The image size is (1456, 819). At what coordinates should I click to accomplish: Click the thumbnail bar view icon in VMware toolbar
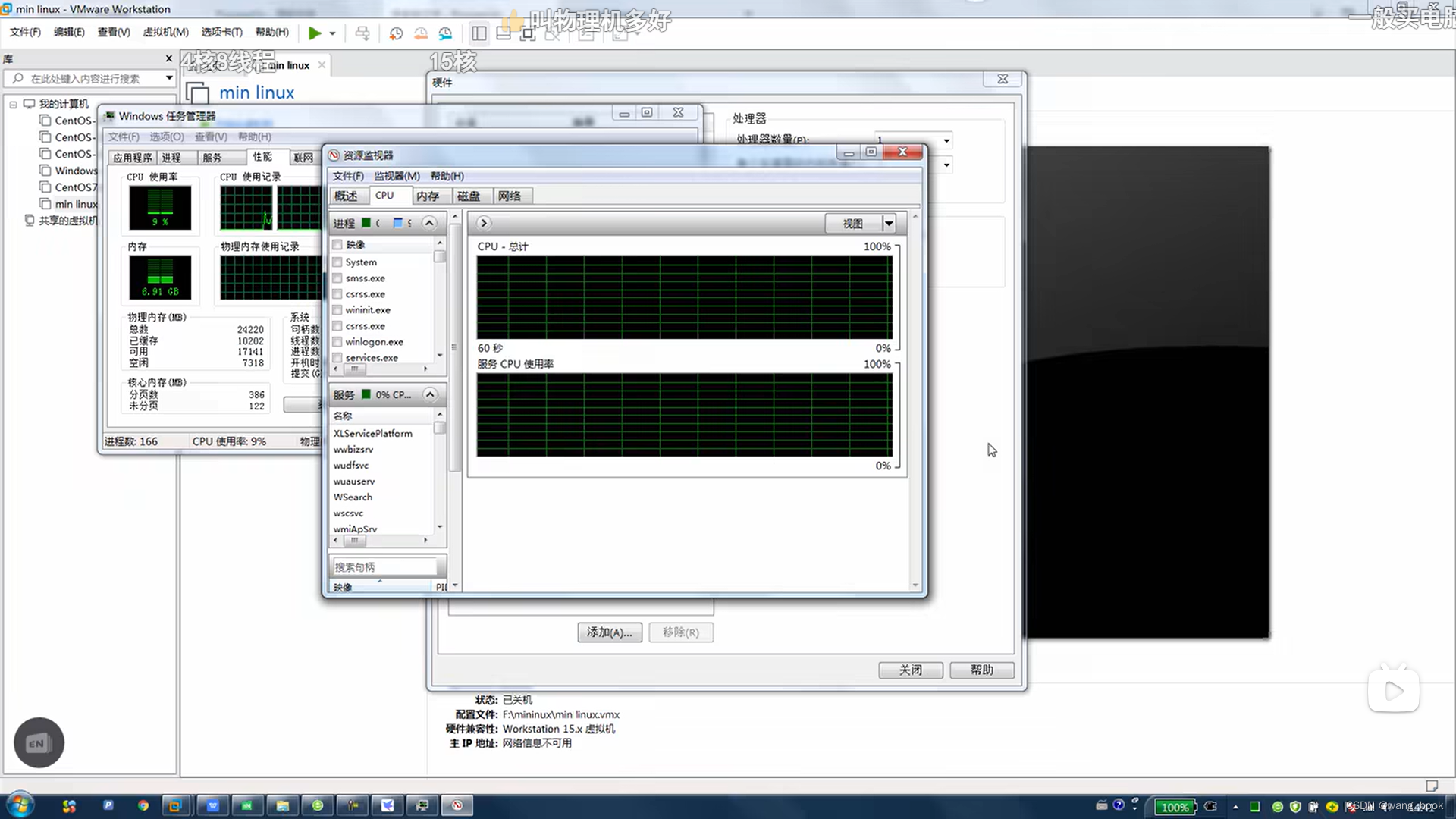click(x=504, y=33)
